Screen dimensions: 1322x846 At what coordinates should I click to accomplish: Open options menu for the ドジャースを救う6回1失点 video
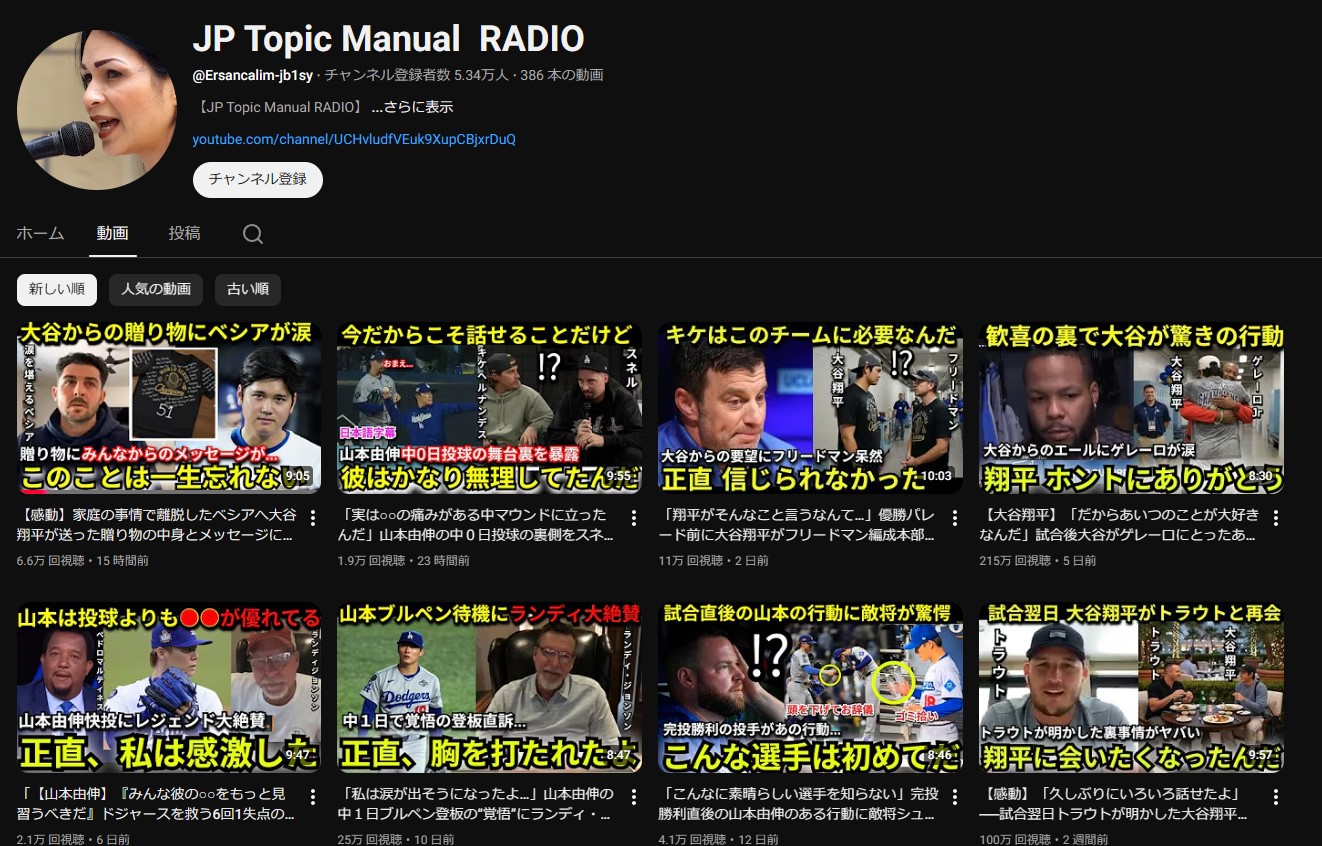pos(313,797)
